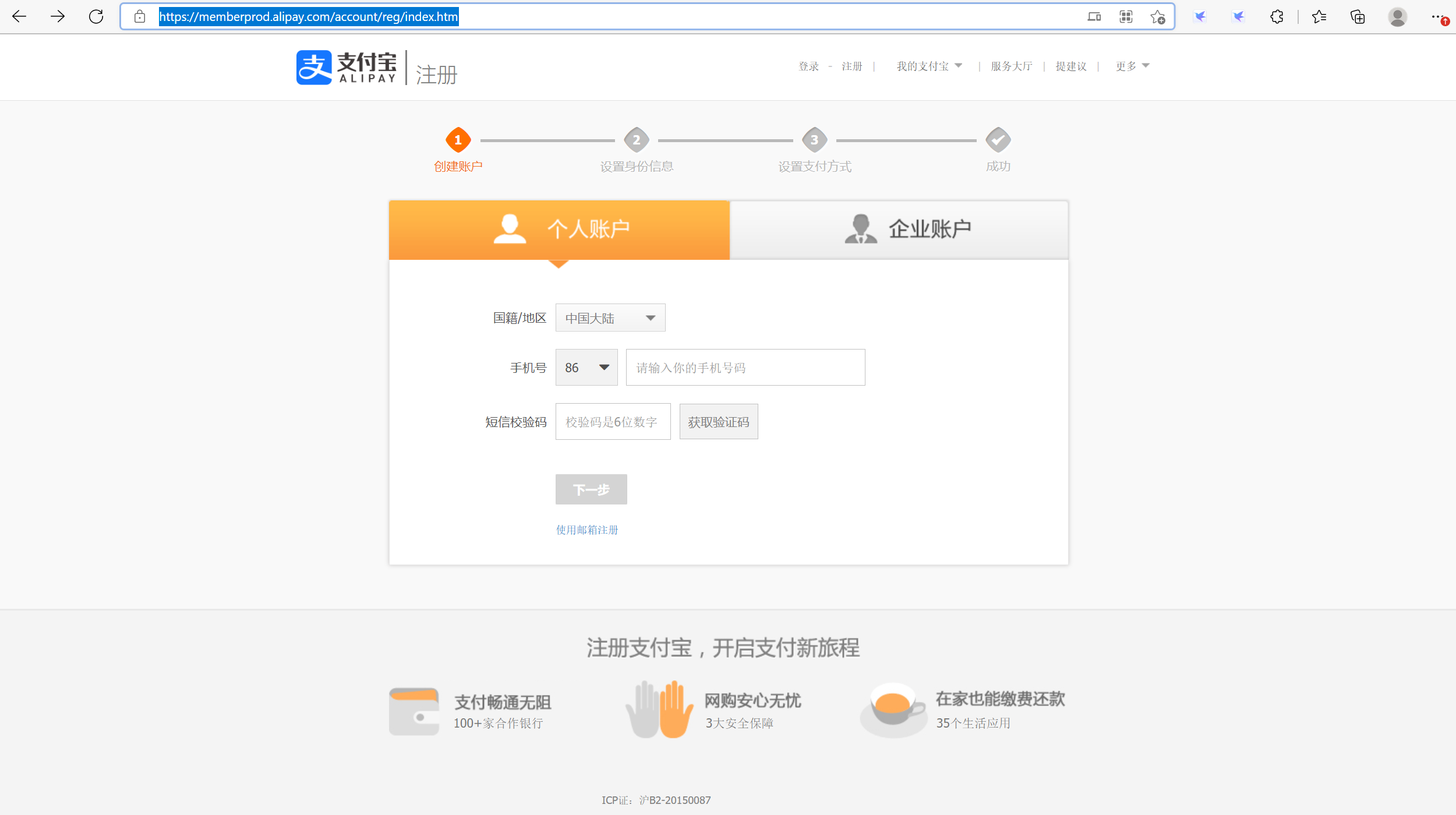This screenshot has width=1456, height=815.
Task: Open the 我的支付宝 menu
Action: pyautogui.click(x=927, y=66)
